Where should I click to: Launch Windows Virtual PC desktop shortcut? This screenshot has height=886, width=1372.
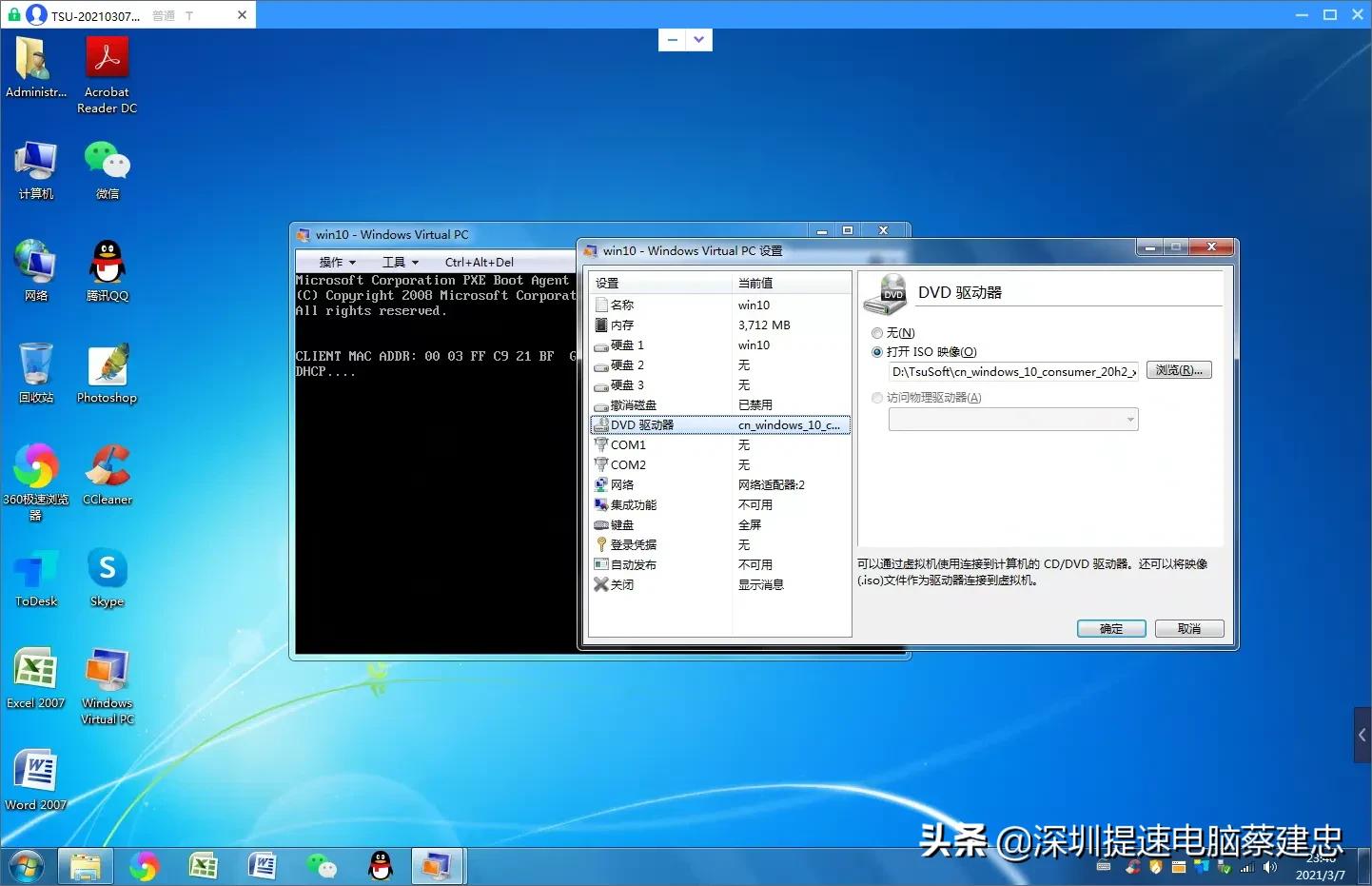107,674
